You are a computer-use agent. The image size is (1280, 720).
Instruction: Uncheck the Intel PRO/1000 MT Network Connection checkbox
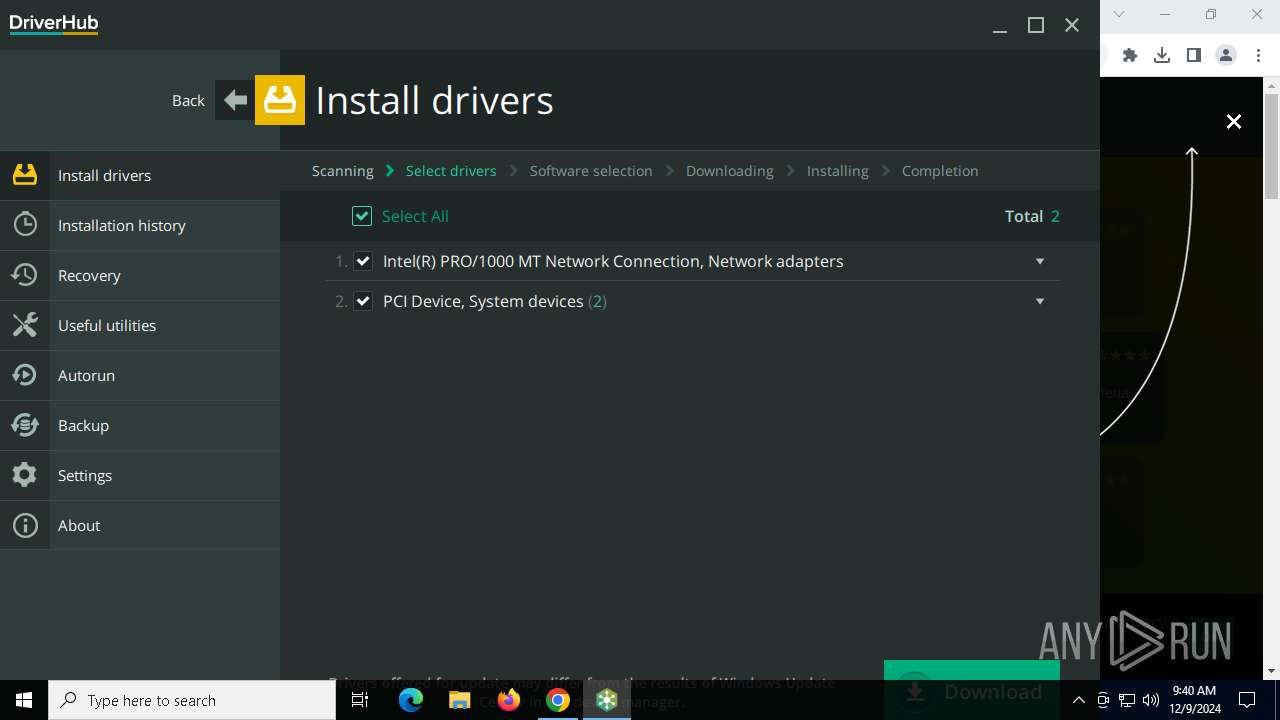(363, 261)
